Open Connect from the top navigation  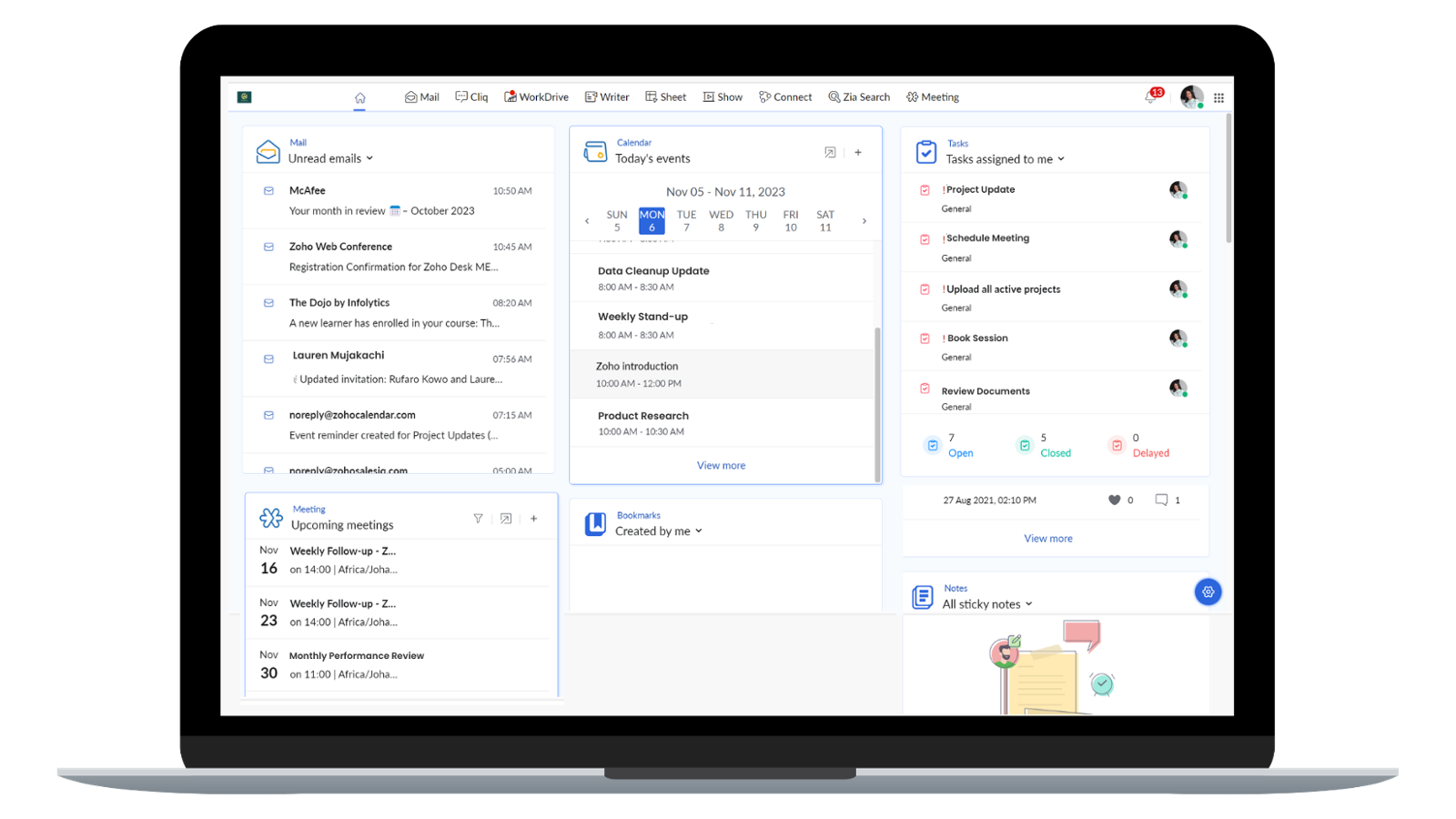pos(785,97)
